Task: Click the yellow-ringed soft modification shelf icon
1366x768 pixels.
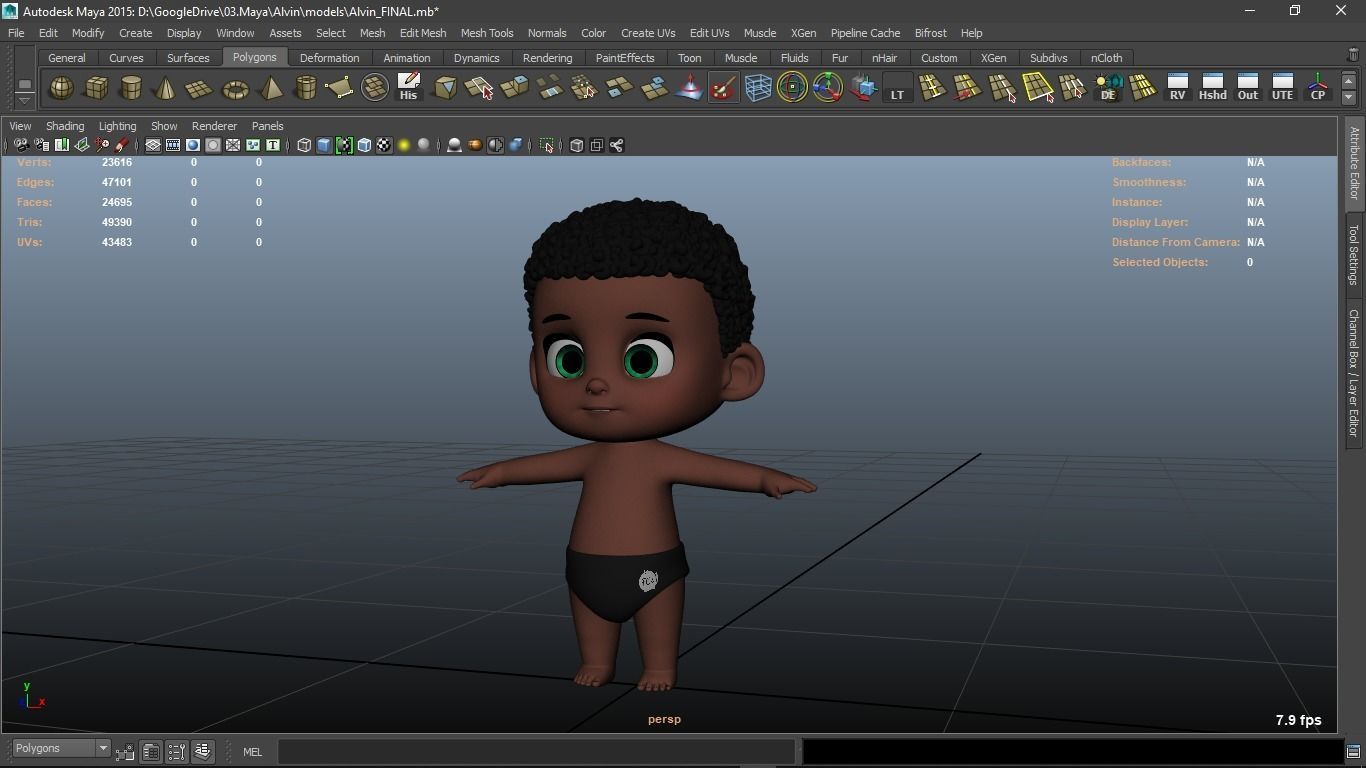Action: (x=792, y=88)
